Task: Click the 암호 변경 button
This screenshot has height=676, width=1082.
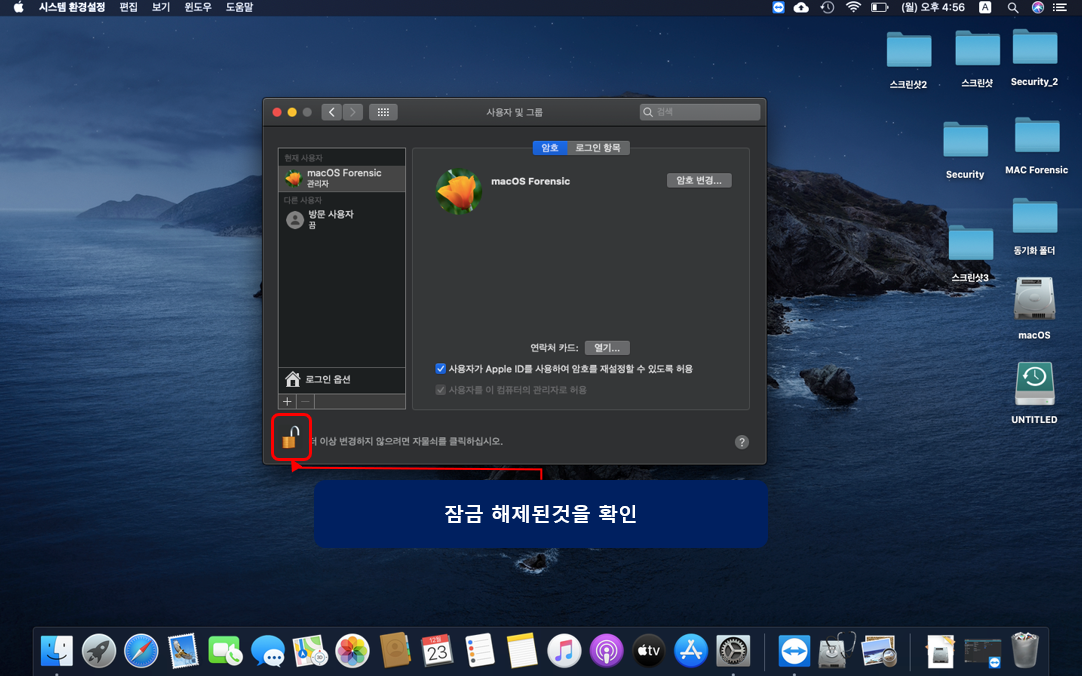Action: tap(699, 181)
